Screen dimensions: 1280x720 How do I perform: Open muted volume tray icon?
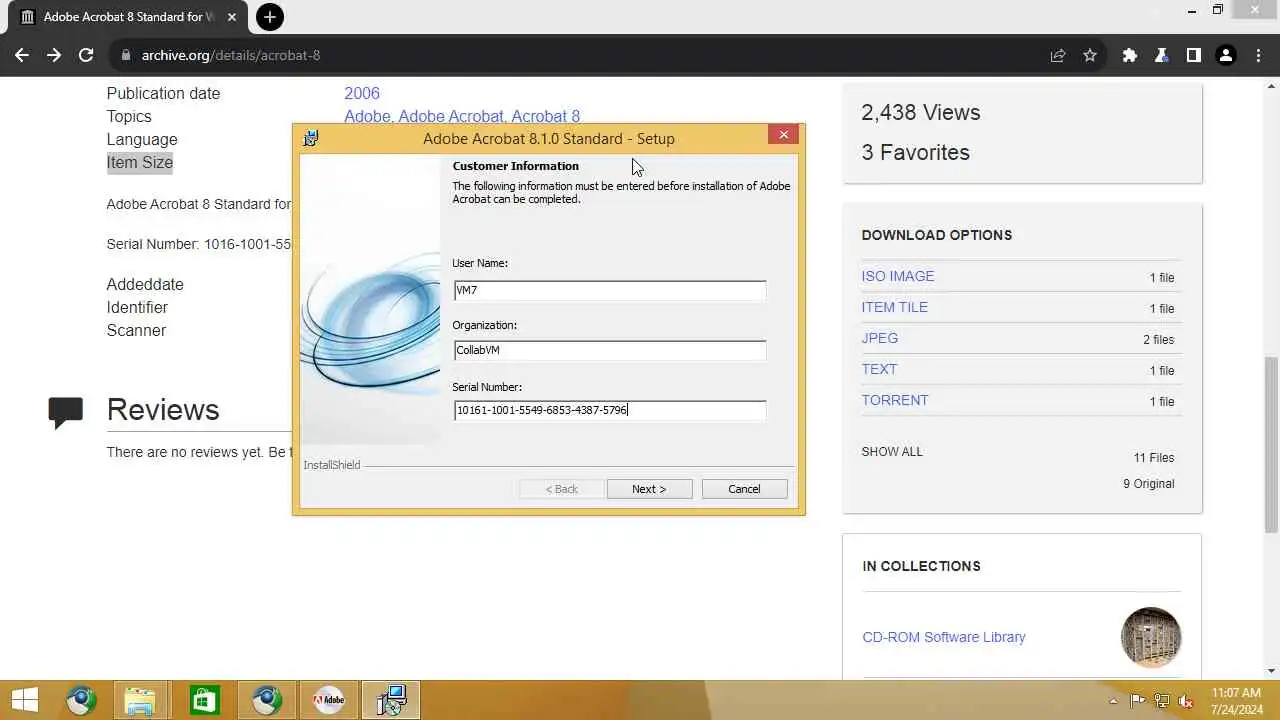pos(1186,701)
